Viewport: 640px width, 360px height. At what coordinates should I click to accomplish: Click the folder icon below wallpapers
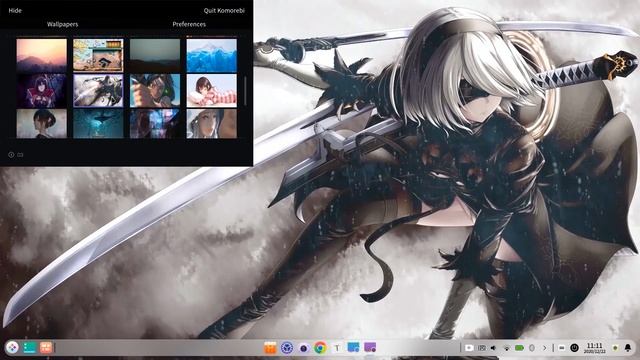[x=20, y=155]
